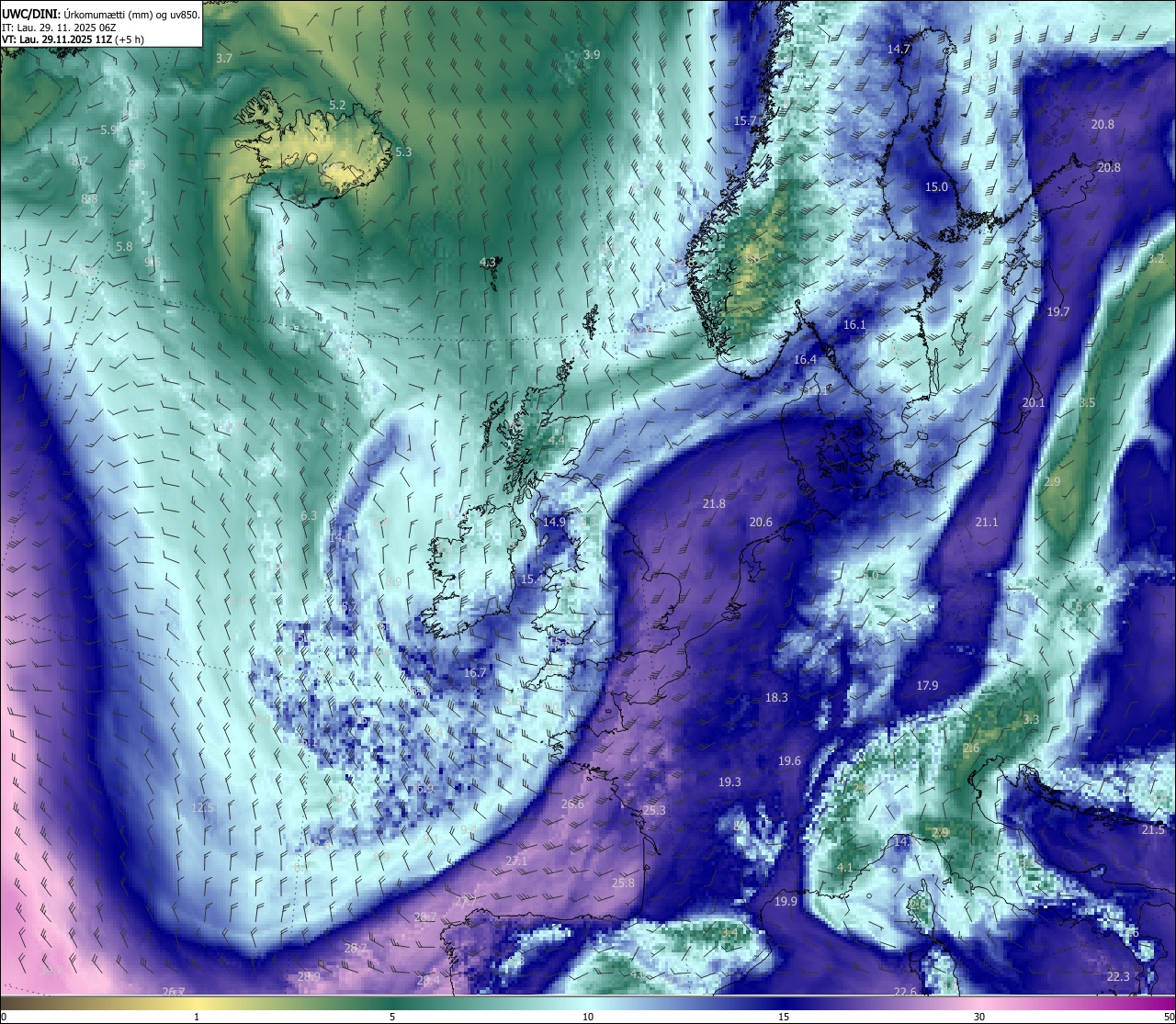Click the 5.2 value over northern Iceland
The width and height of the screenshot is (1176, 1024).
point(337,105)
